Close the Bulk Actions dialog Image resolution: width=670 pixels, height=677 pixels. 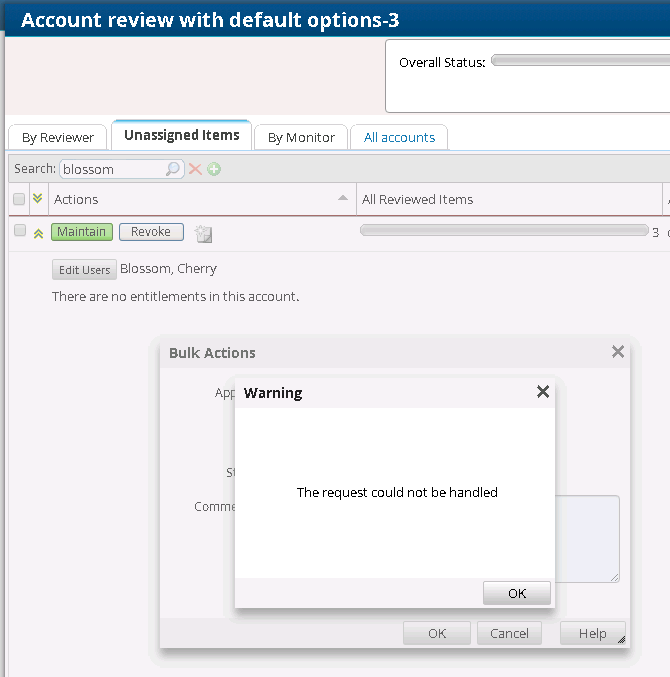tap(618, 352)
